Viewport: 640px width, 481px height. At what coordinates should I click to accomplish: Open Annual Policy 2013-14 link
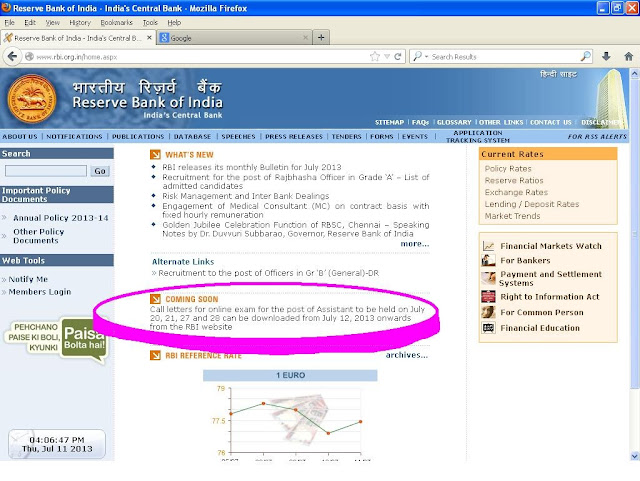tap(61, 218)
